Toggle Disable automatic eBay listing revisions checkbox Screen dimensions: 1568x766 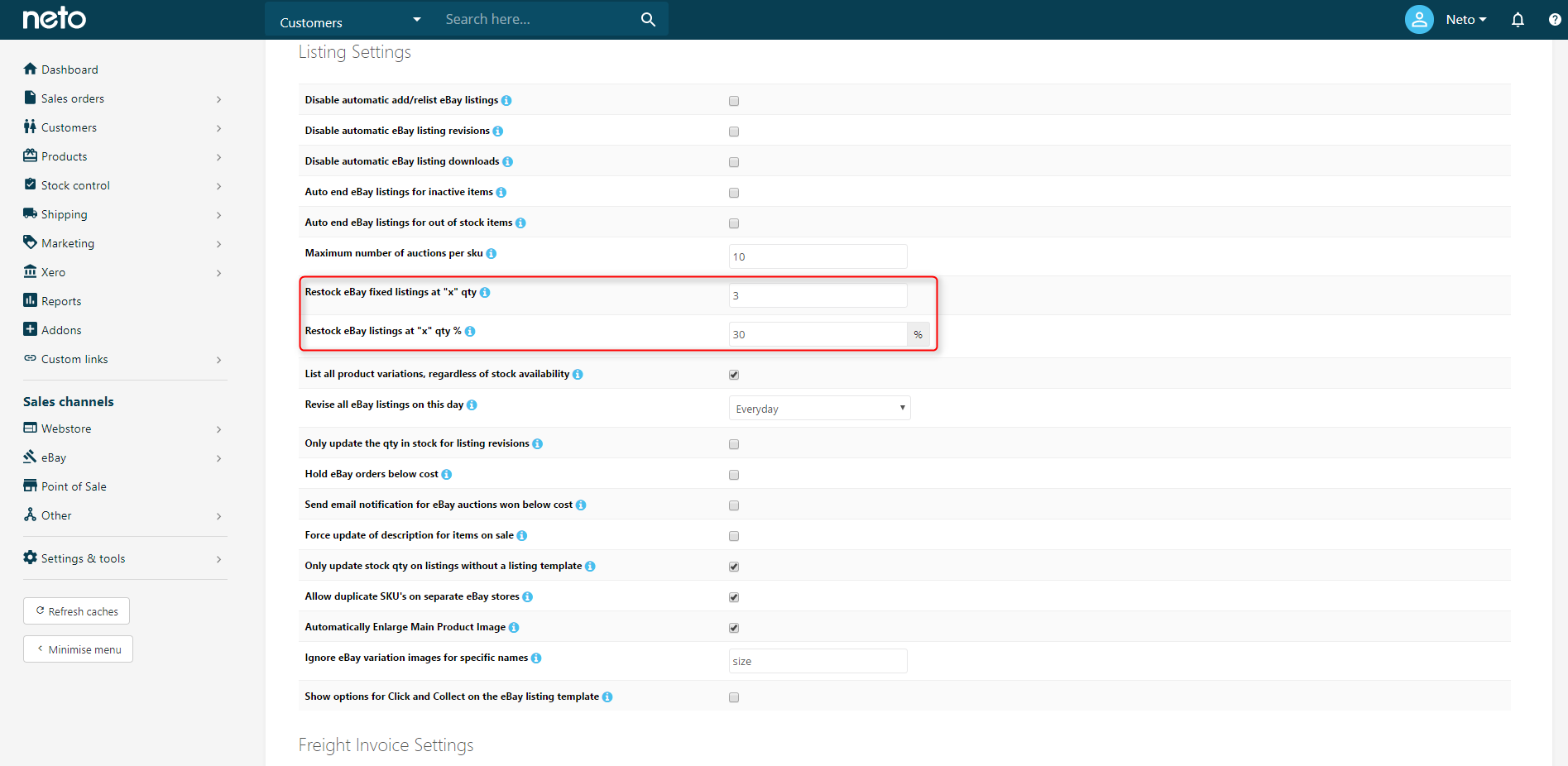[734, 132]
